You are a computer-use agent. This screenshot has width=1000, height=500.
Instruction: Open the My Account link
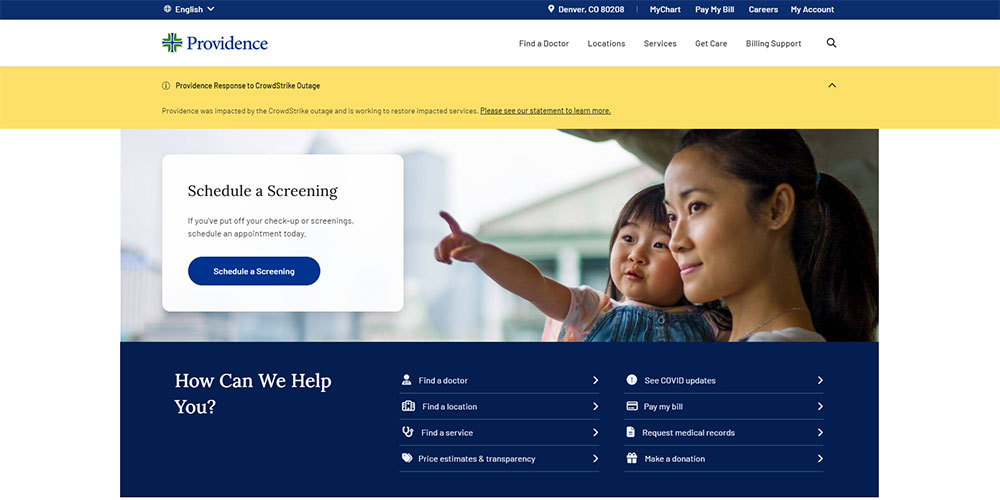click(812, 10)
